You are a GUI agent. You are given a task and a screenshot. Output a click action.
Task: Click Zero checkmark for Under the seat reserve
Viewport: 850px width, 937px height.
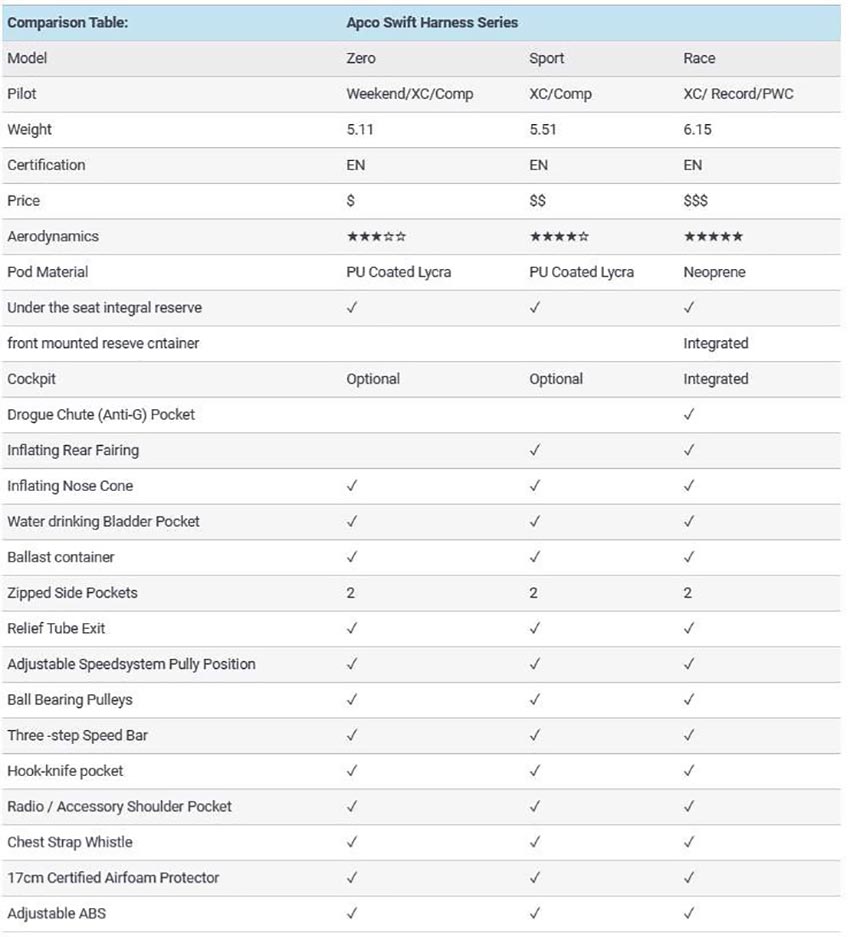pyautogui.click(x=352, y=307)
